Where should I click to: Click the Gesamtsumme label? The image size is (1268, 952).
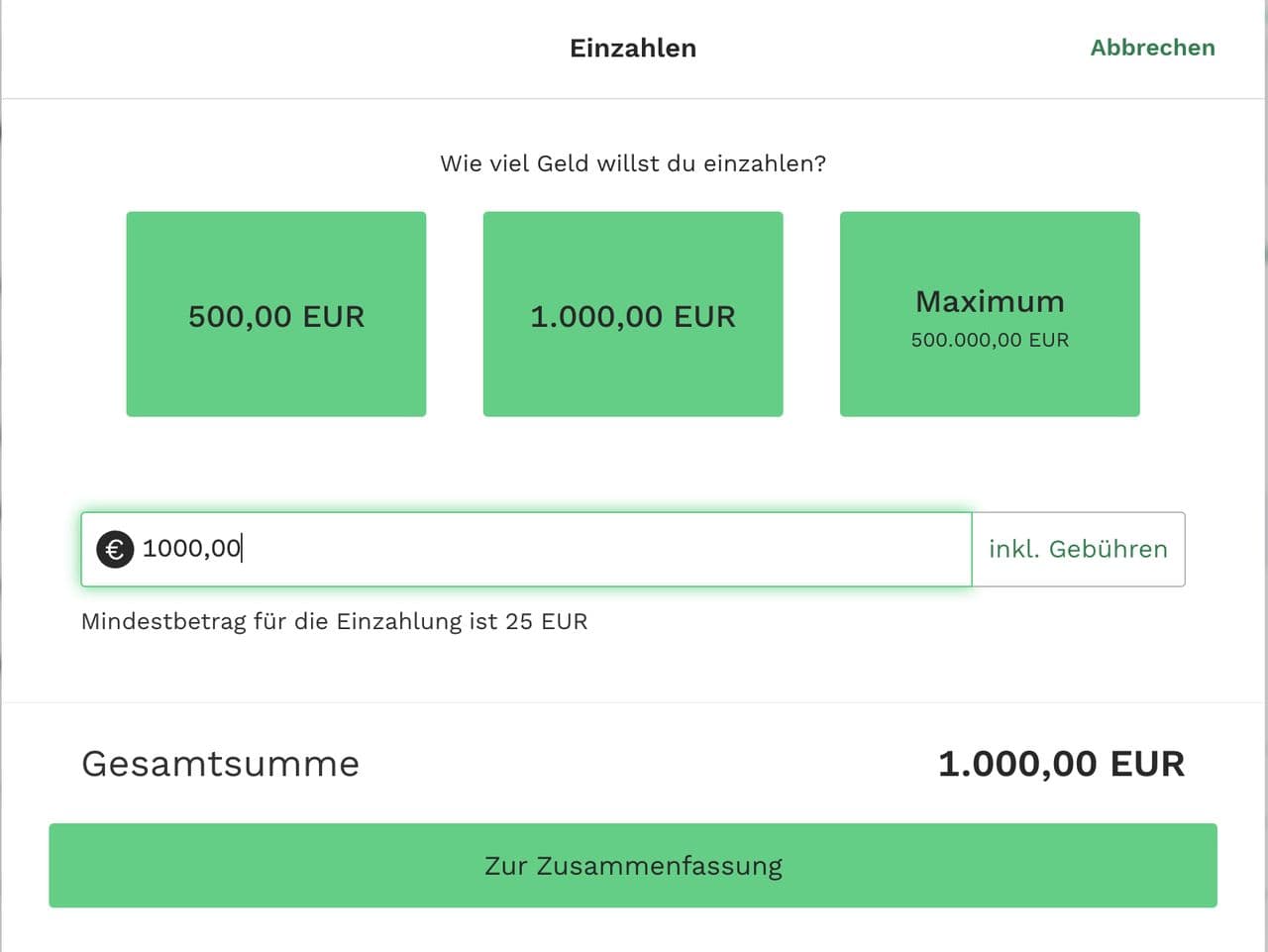point(220,764)
